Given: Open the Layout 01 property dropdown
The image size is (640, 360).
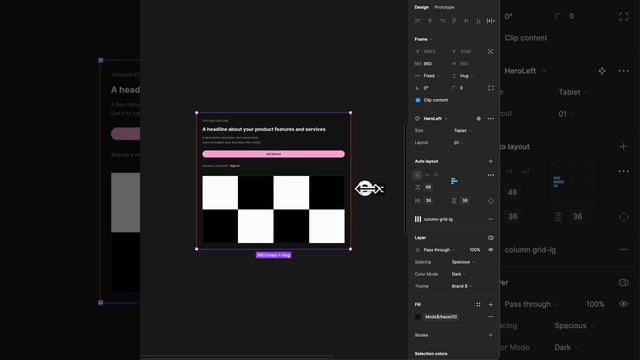Looking at the screenshot, I should click(x=458, y=143).
